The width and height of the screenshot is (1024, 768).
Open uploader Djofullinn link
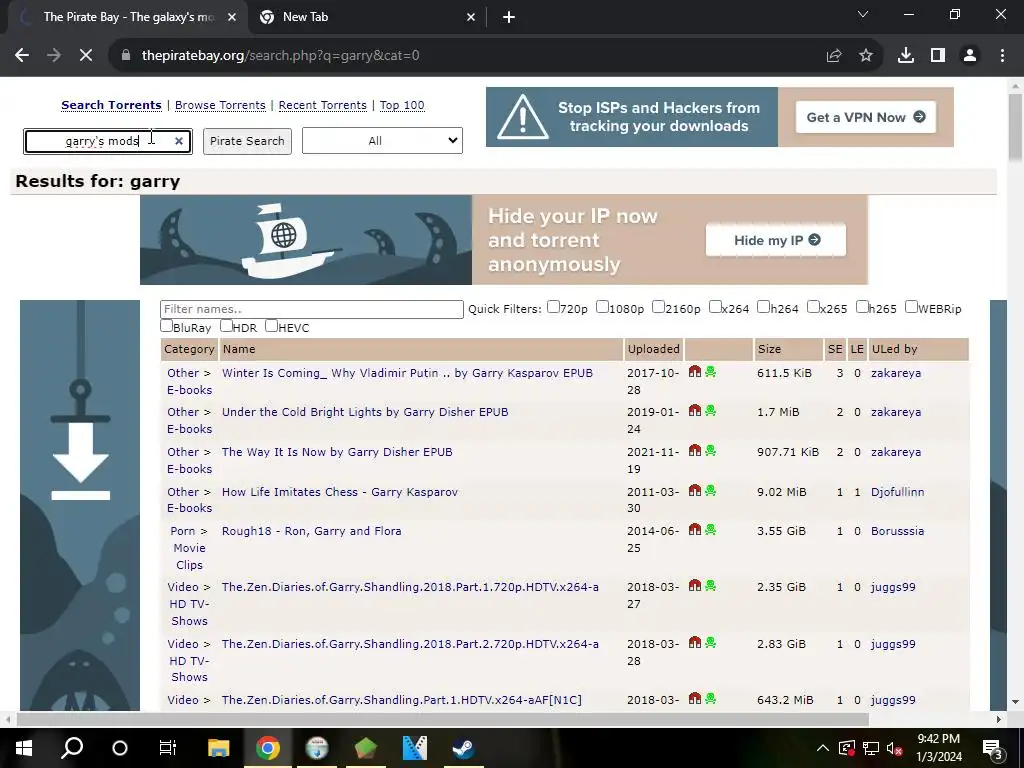tap(897, 492)
